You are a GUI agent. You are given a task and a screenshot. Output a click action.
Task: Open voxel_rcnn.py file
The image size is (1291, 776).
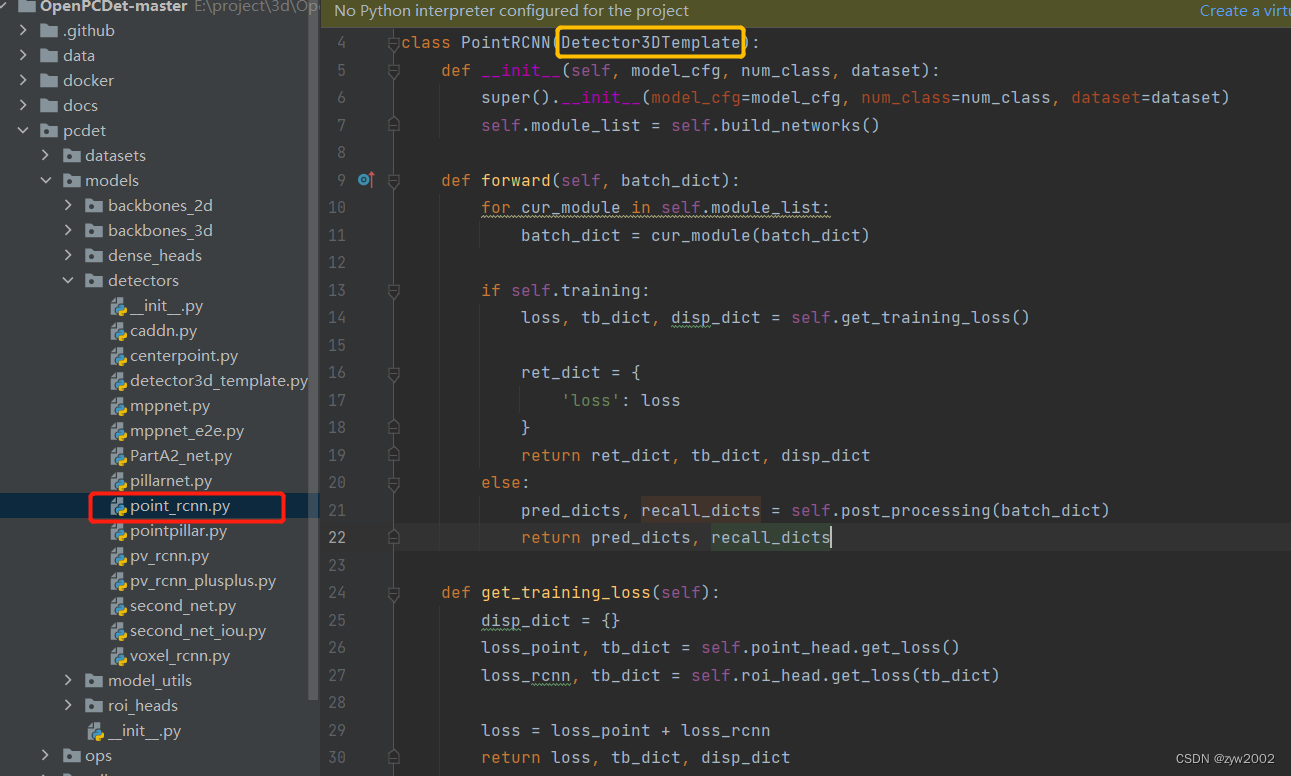pos(180,656)
